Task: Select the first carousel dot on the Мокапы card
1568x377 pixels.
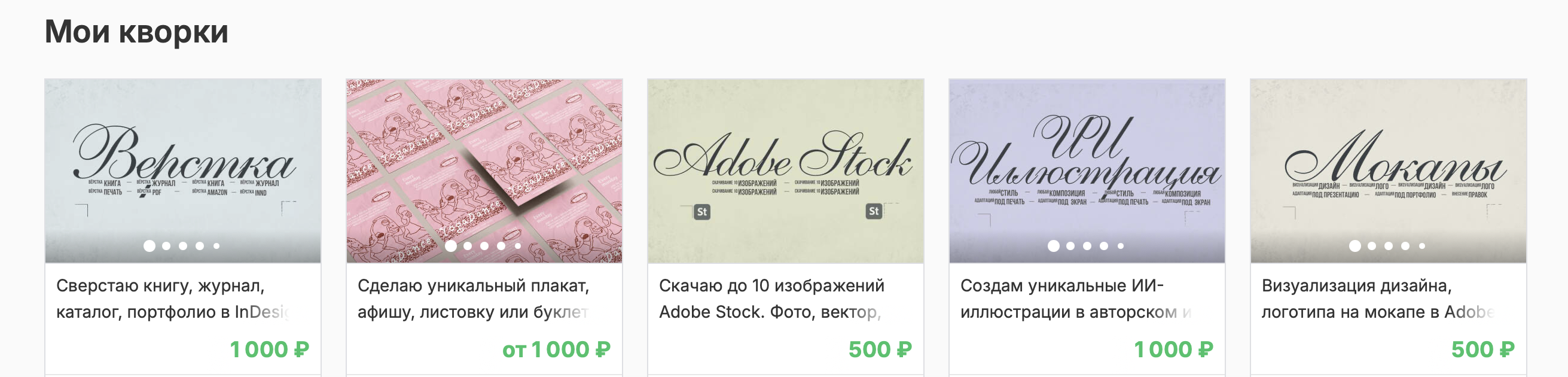Action: pos(1355,246)
